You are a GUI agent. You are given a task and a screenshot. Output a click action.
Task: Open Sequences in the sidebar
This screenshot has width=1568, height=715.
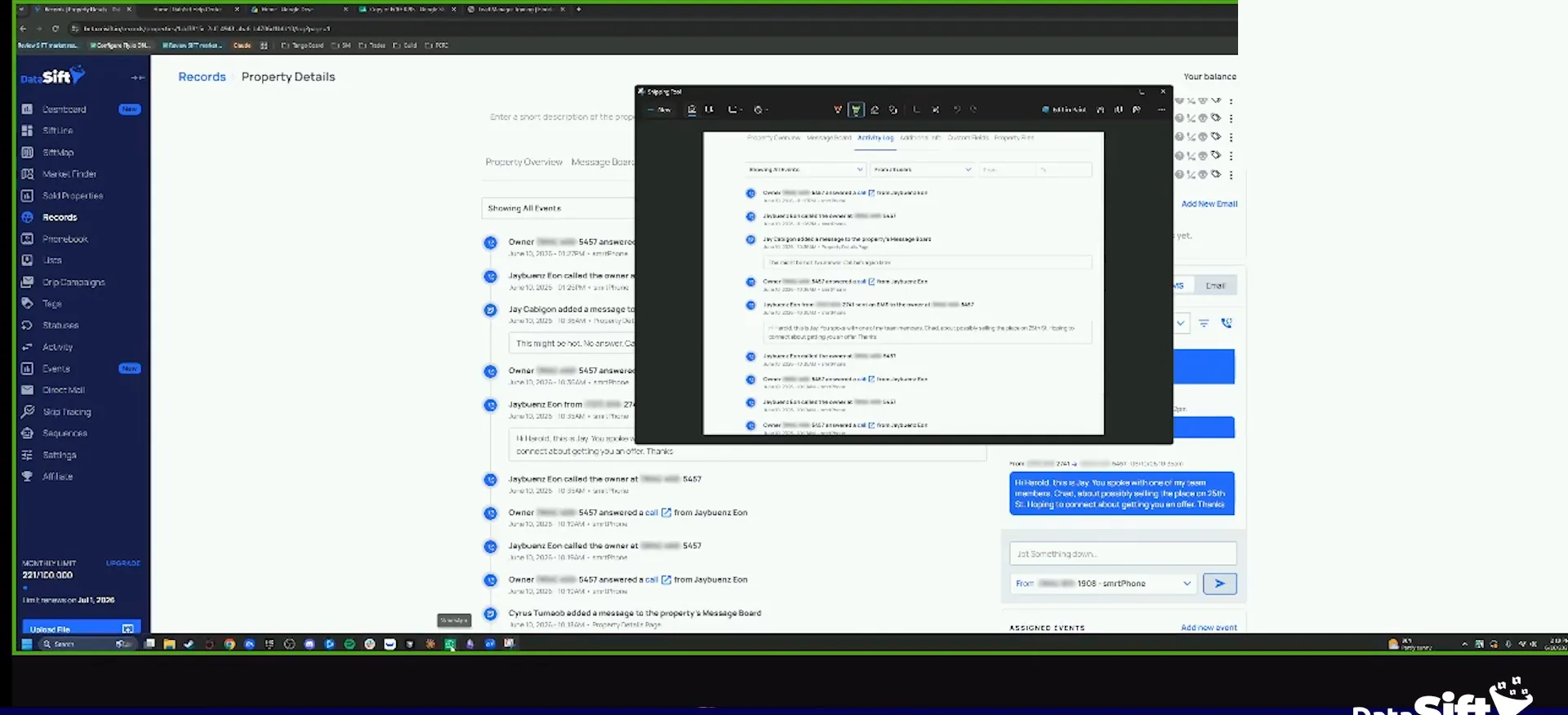65,433
